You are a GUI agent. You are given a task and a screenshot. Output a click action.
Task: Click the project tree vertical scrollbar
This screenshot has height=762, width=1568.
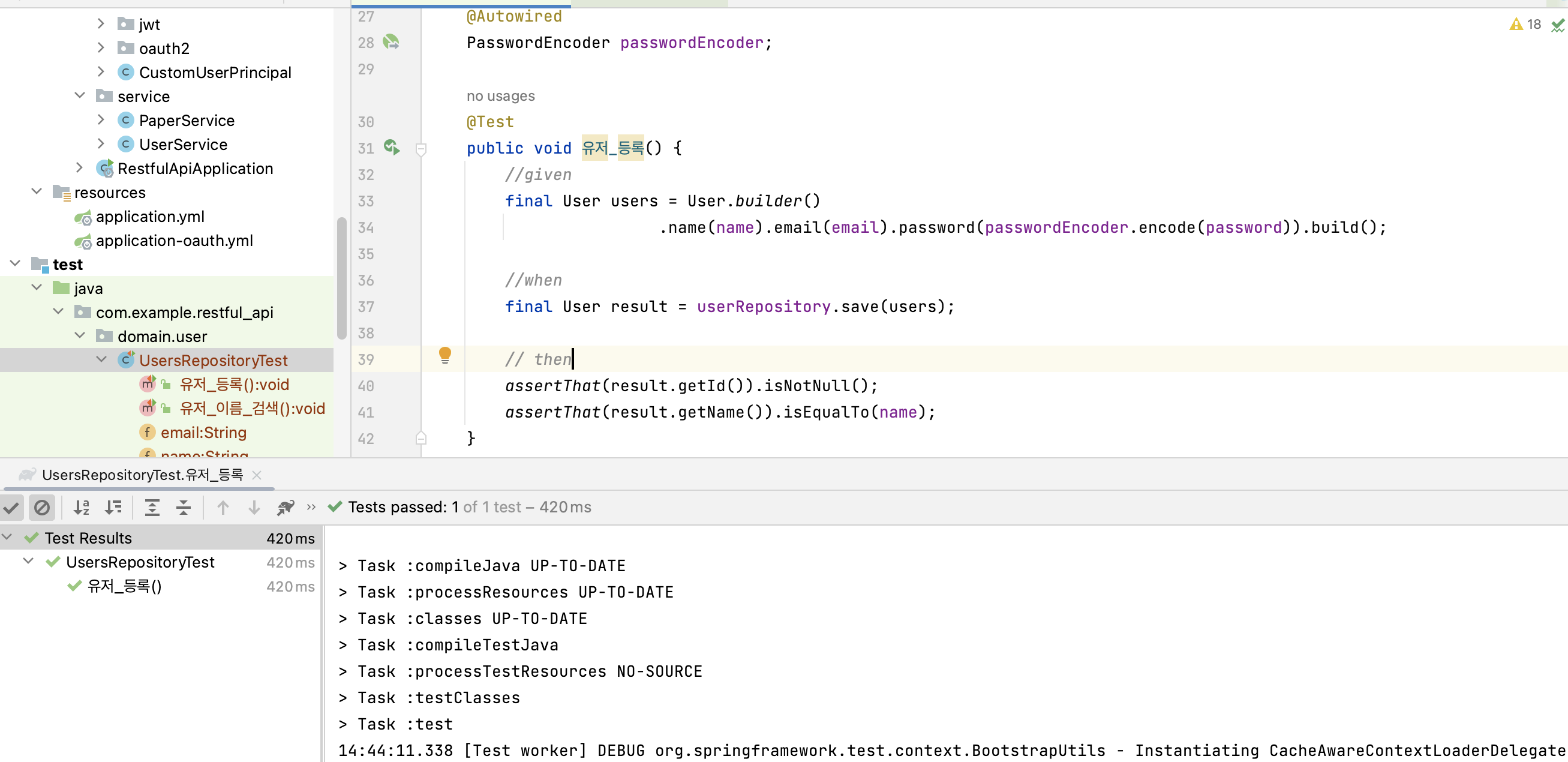[341, 277]
